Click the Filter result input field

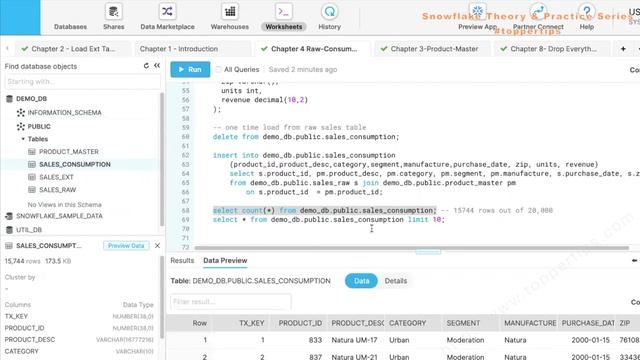click(x=231, y=302)
